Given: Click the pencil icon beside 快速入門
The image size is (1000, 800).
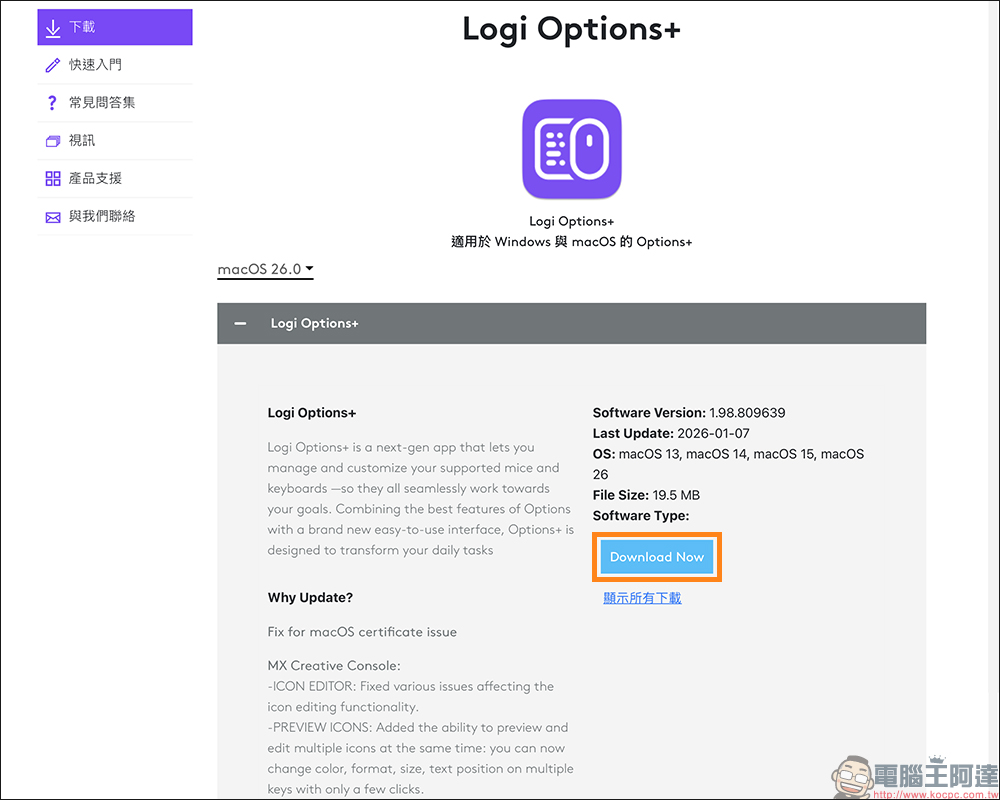Looking at the screenshot, I should coord(52,64).
